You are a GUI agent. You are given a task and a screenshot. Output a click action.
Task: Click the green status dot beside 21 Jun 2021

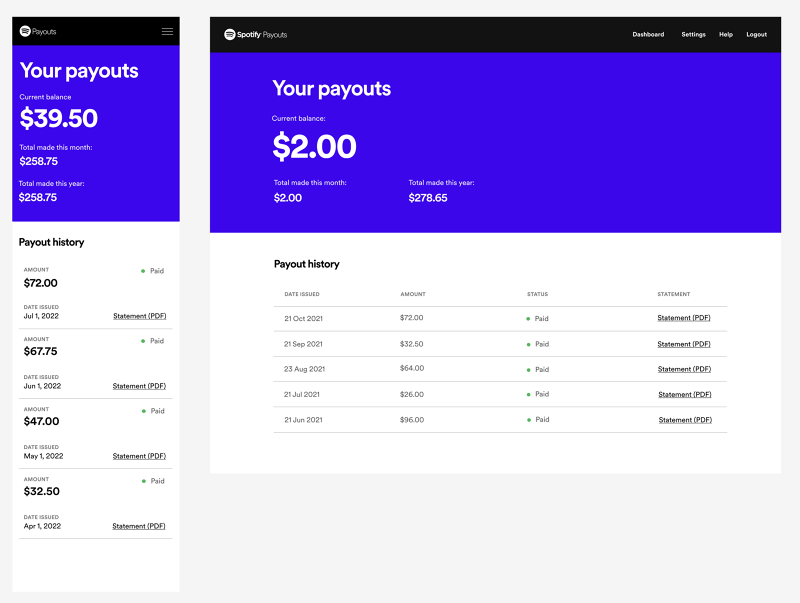point(529,419)
